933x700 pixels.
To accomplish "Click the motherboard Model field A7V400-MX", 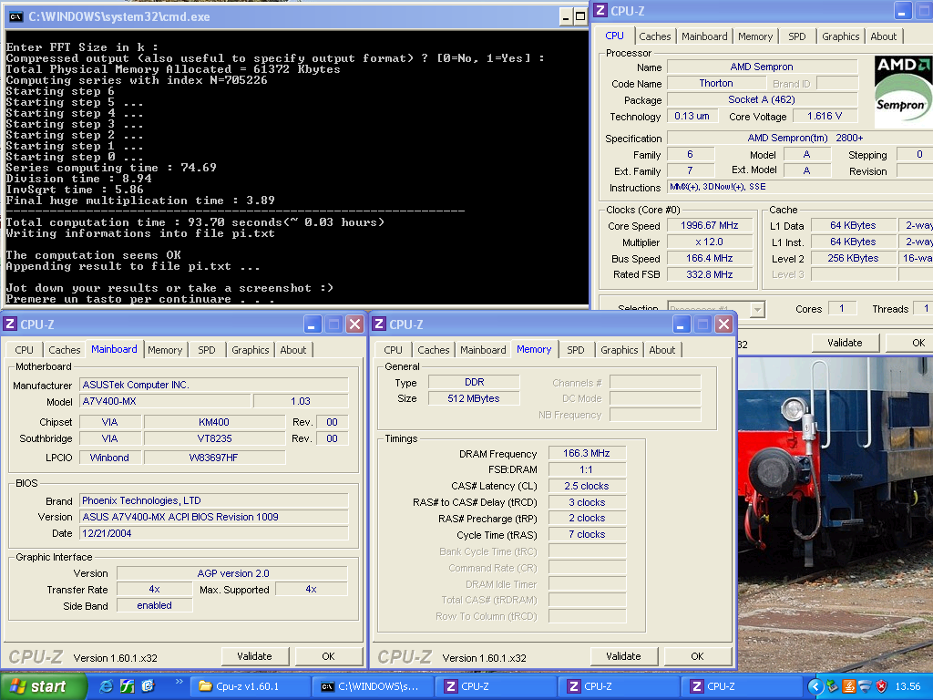I will click(x=165, y=401).
